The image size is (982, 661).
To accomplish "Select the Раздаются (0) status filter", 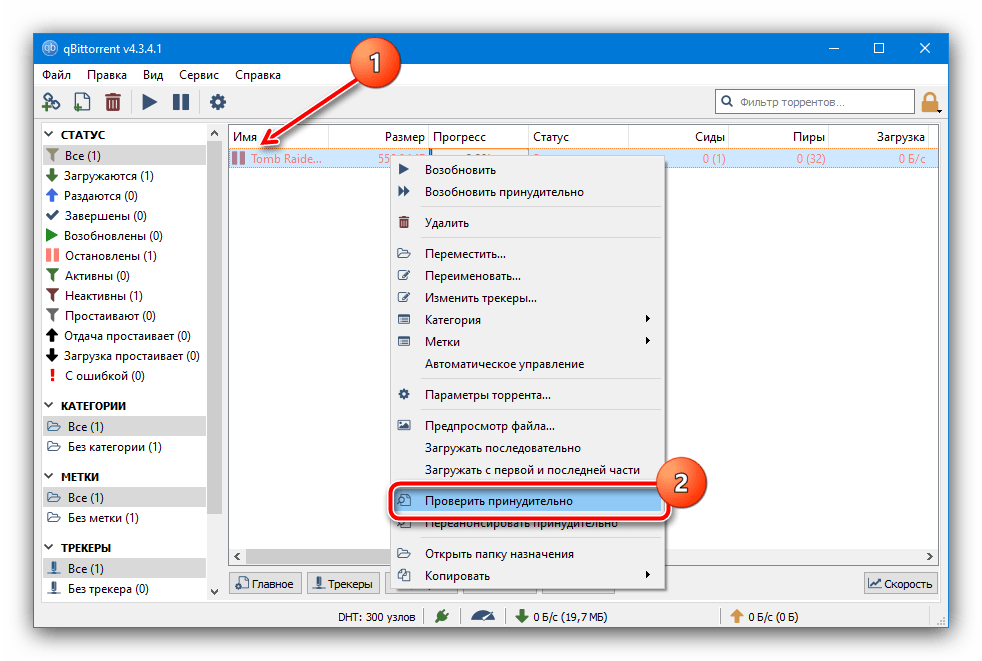I will click(124, 195).
